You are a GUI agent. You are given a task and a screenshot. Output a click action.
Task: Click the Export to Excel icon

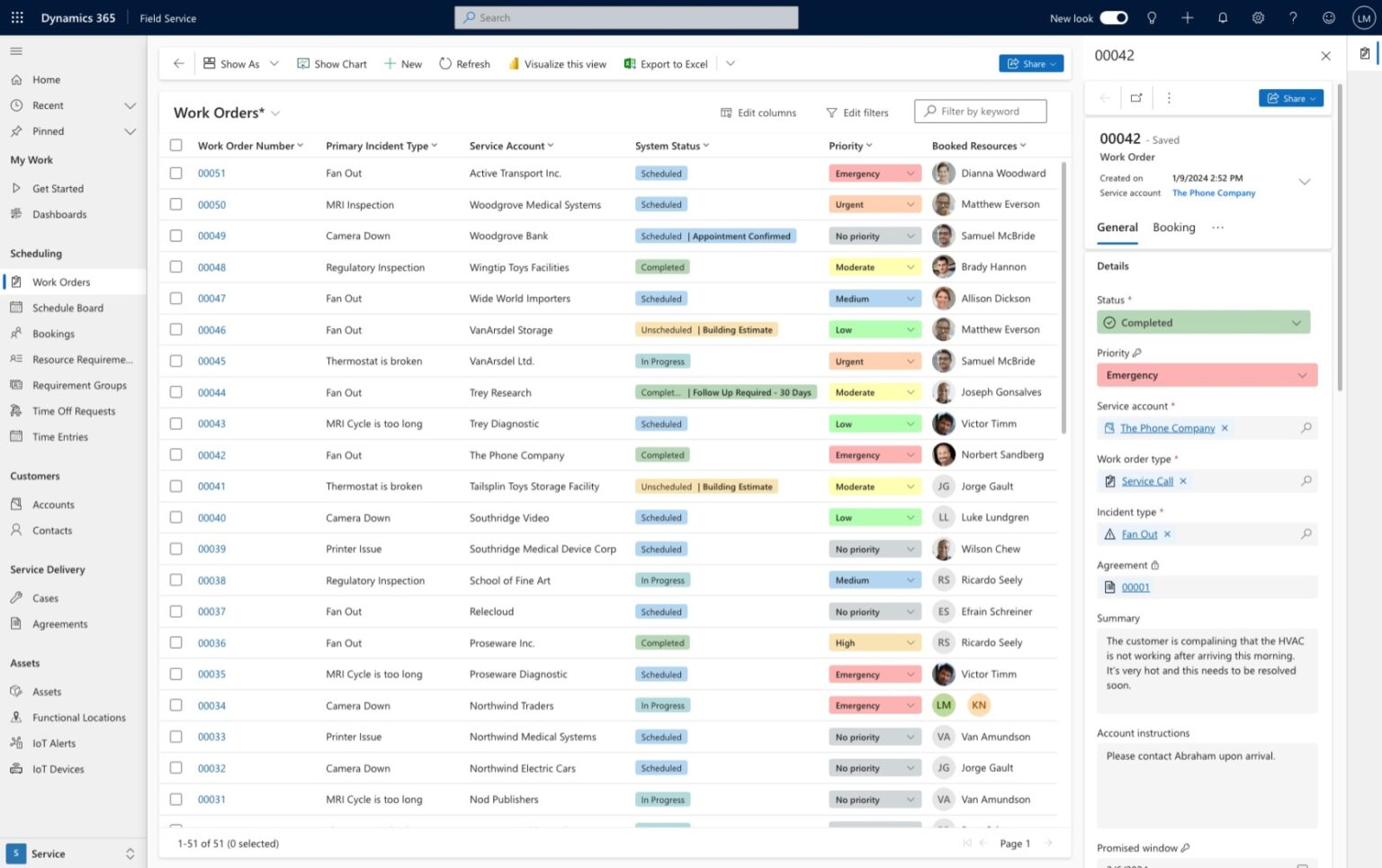coord(629,63)
